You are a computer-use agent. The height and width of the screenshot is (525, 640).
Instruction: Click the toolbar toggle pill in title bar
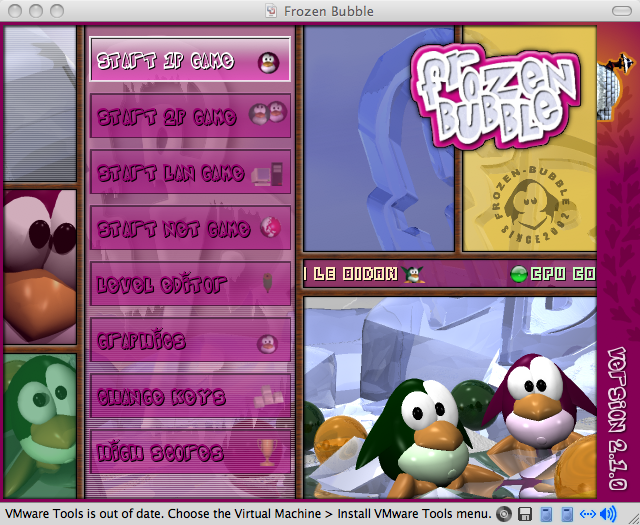click(622, 11)
